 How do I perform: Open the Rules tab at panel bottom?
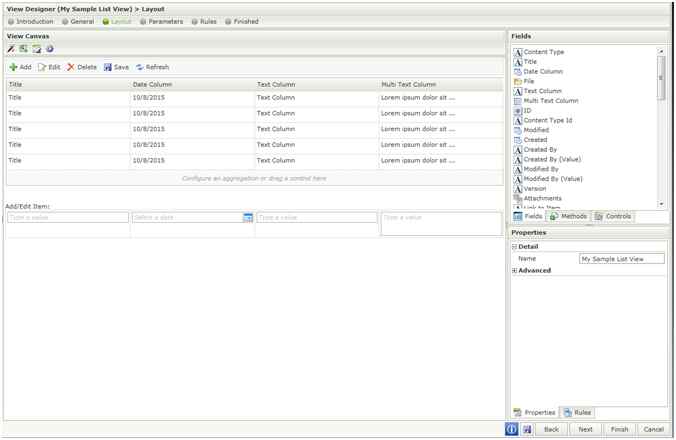point(577,413)
